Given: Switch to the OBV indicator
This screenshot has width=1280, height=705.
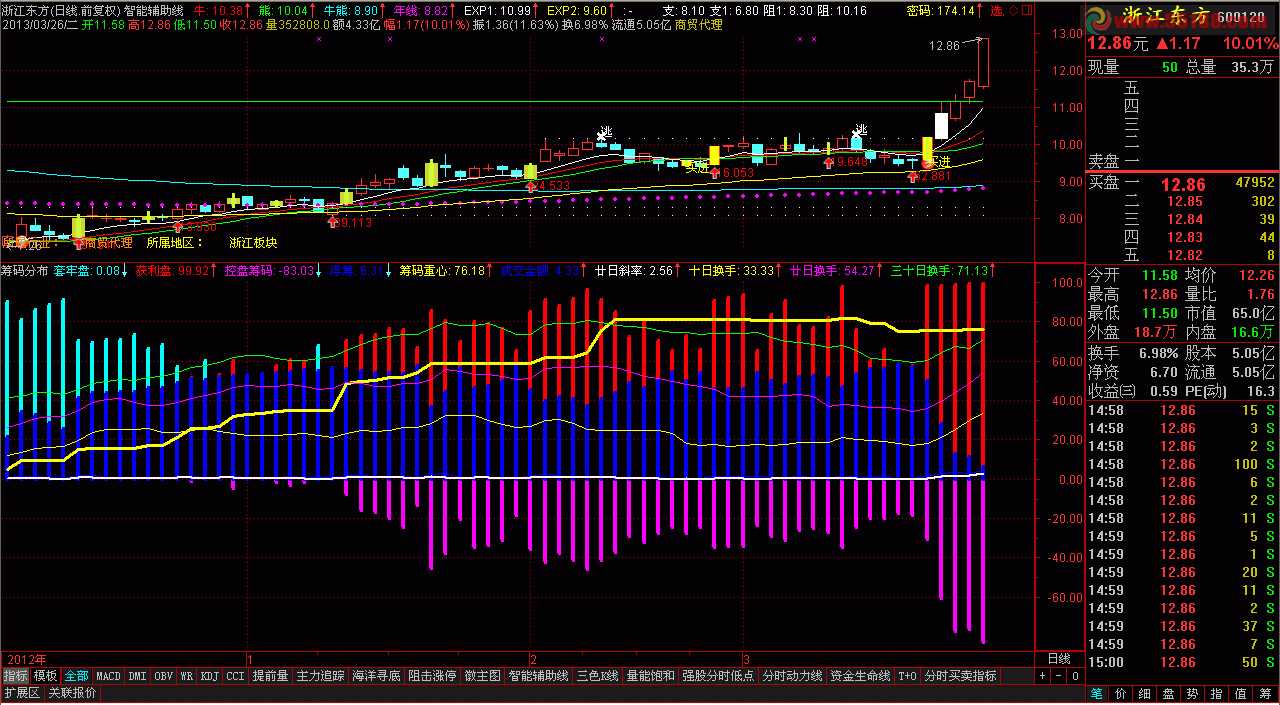Looking at the screenshot, I should pyautogui.click(x=164, y=676).
